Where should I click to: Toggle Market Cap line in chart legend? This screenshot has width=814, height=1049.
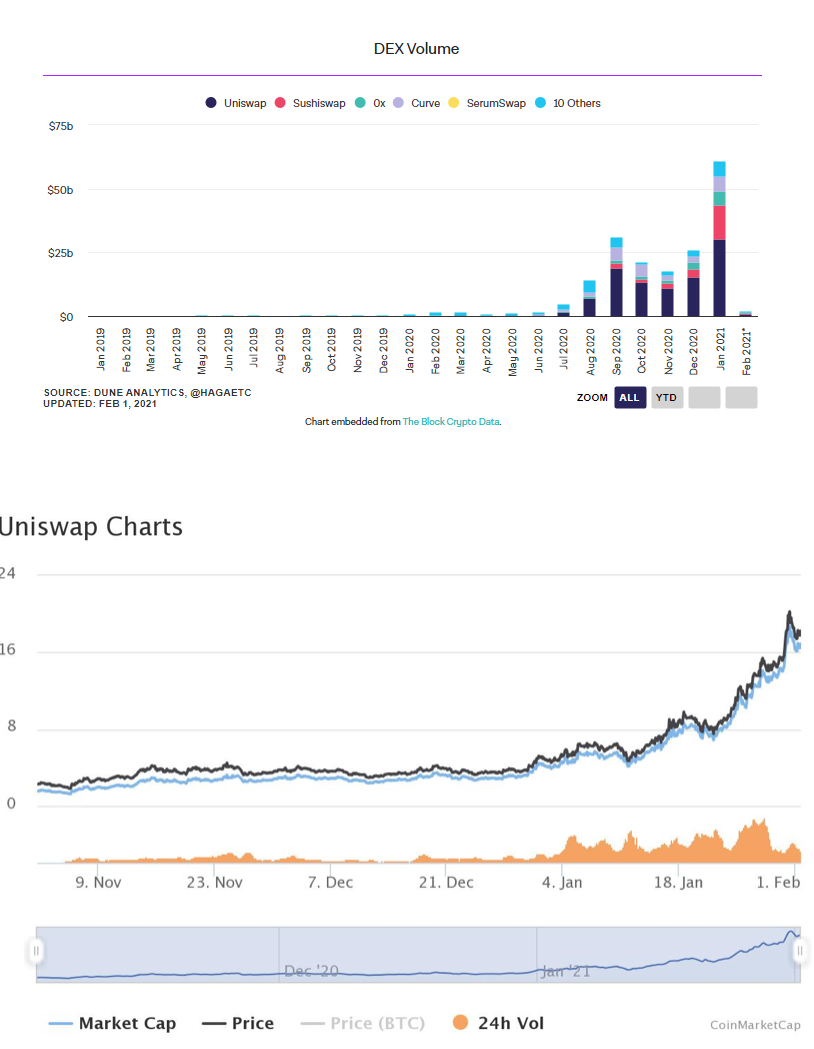(112, 1023)
